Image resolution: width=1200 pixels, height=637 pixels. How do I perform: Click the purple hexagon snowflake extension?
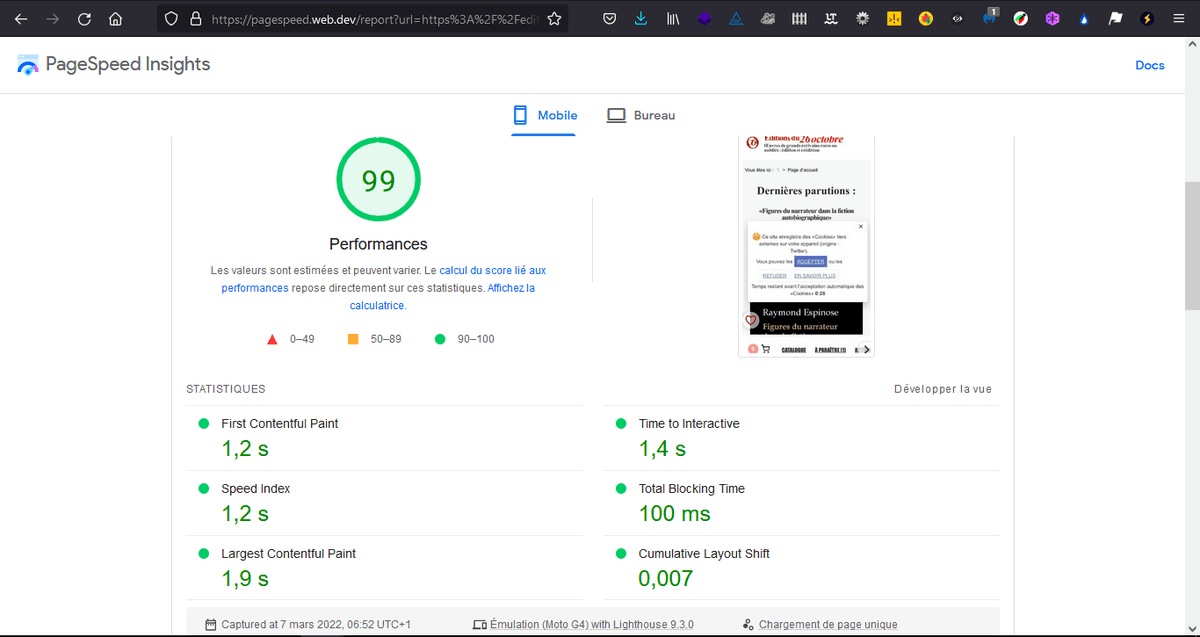click(x=1052, y=18)
